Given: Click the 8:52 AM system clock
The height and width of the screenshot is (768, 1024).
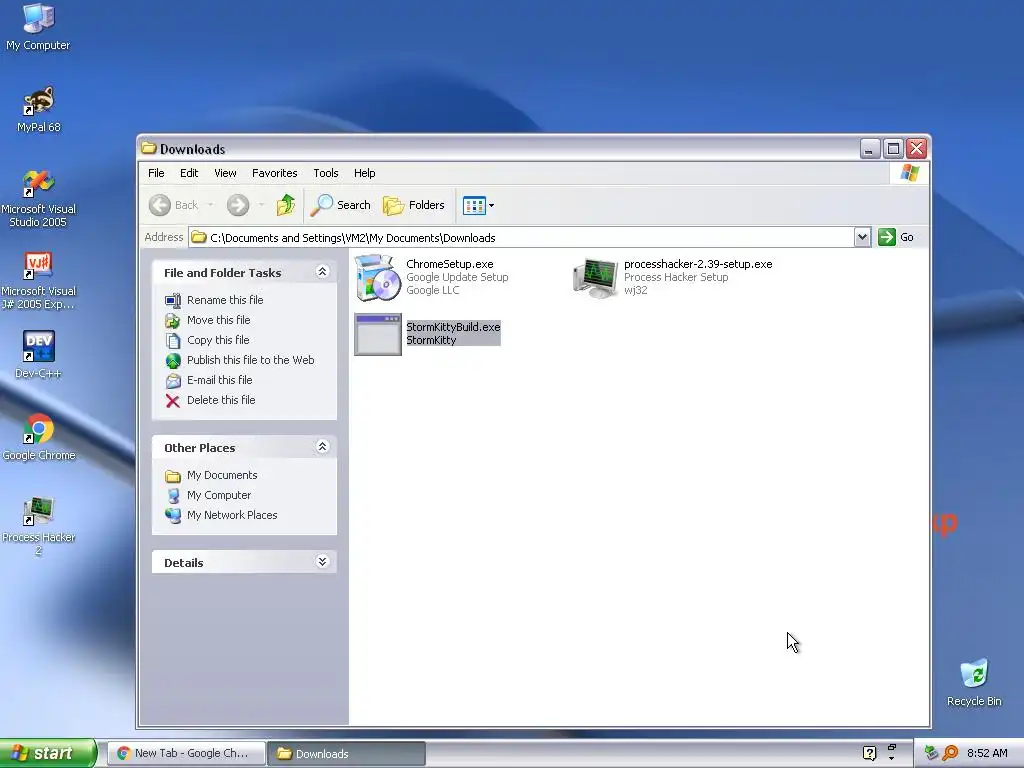Looking at the screenshot, I should click(x=987, y=753).
